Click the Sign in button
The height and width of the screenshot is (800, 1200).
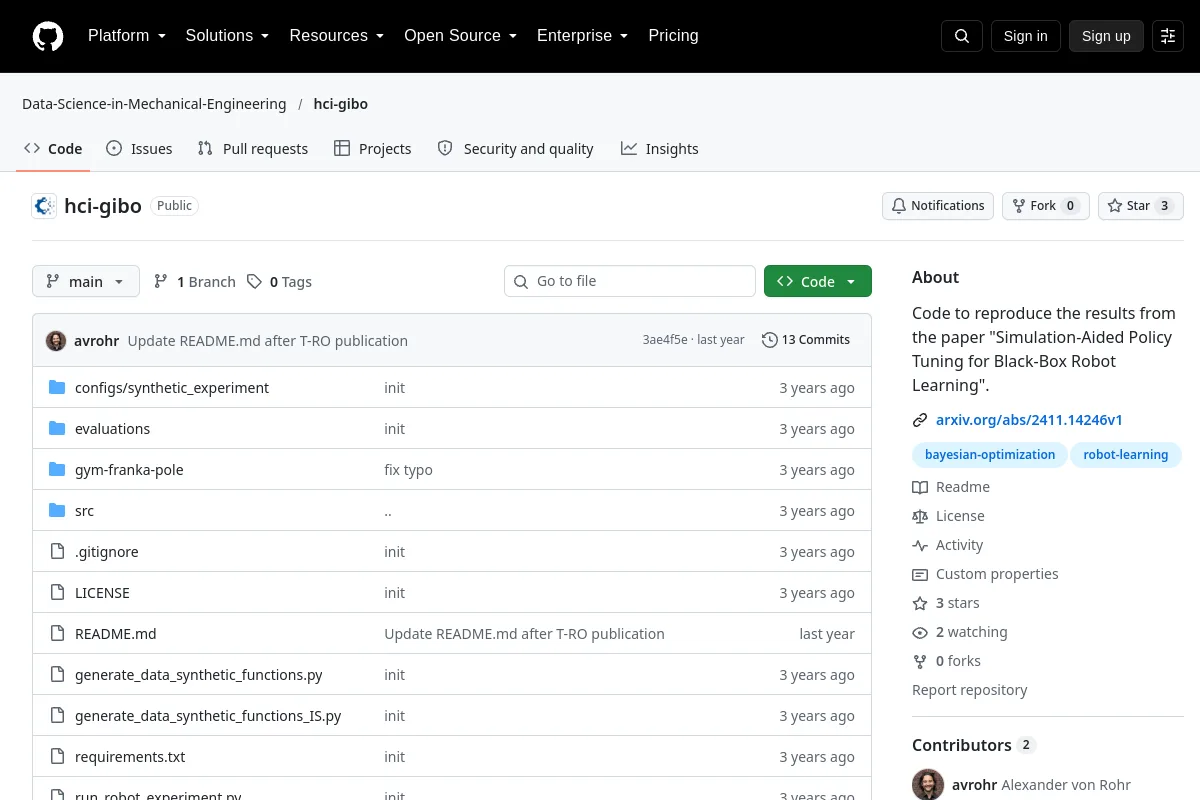click(1025, 36)
